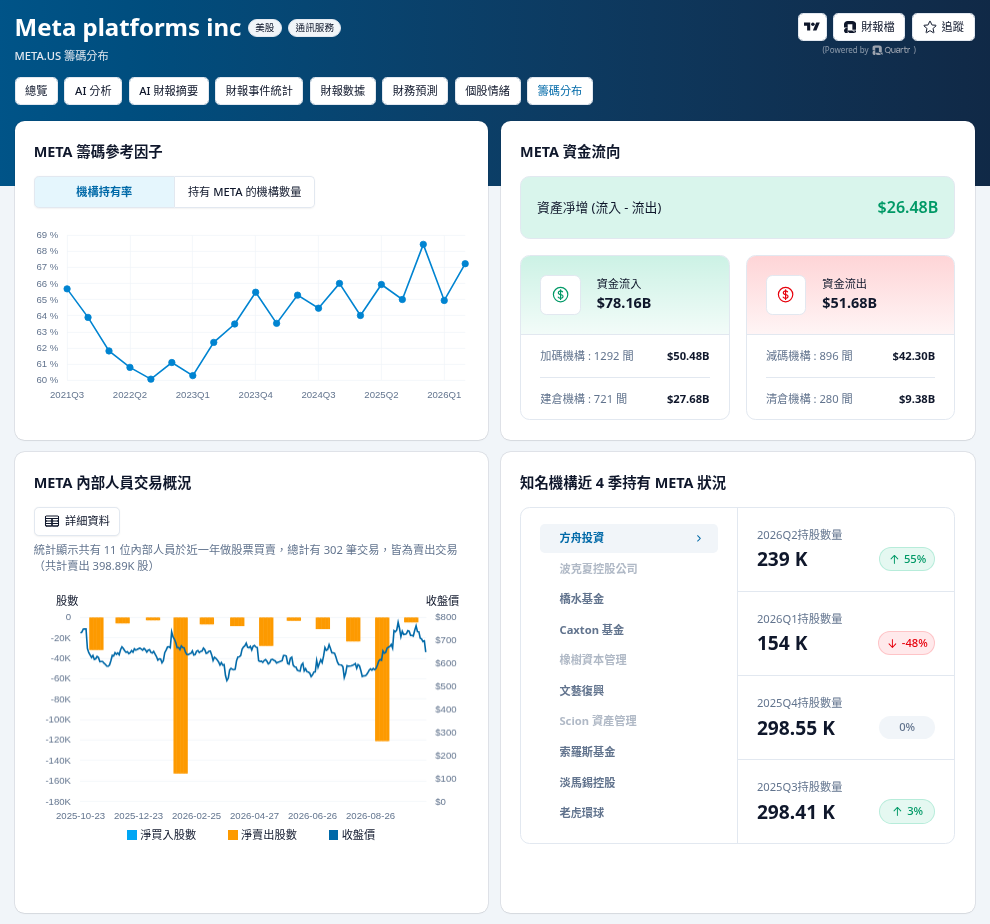Switch to the 總覽 tab
The image size is (990, 924).
[x=36, y=91]
